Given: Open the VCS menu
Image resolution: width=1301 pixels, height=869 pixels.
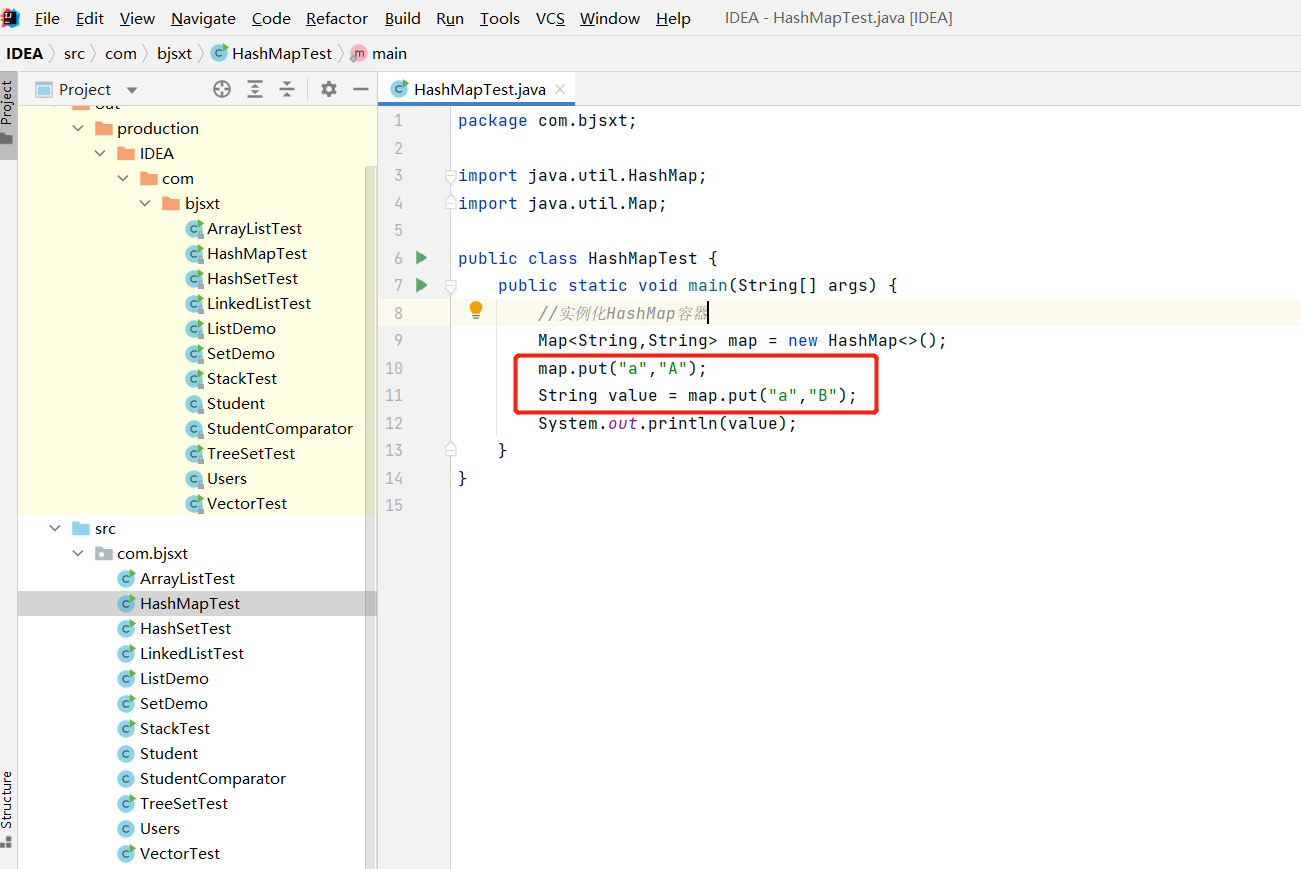Looking at the screenshot, I should pyautogui.click(x=550, y=18).
